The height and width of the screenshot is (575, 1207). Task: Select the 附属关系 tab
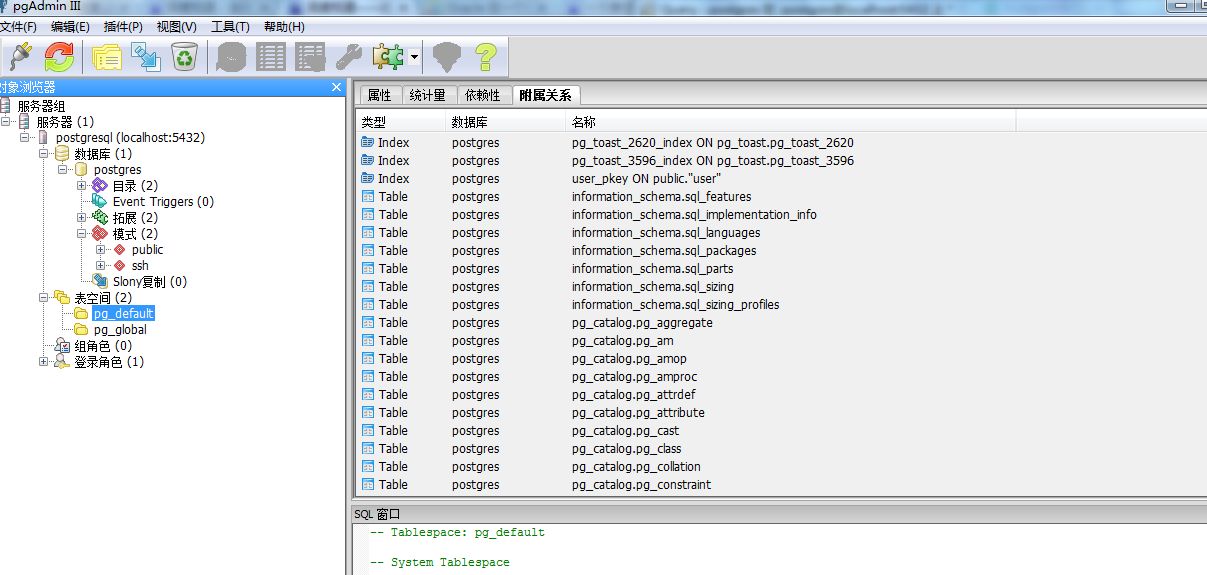click(545, 95)
